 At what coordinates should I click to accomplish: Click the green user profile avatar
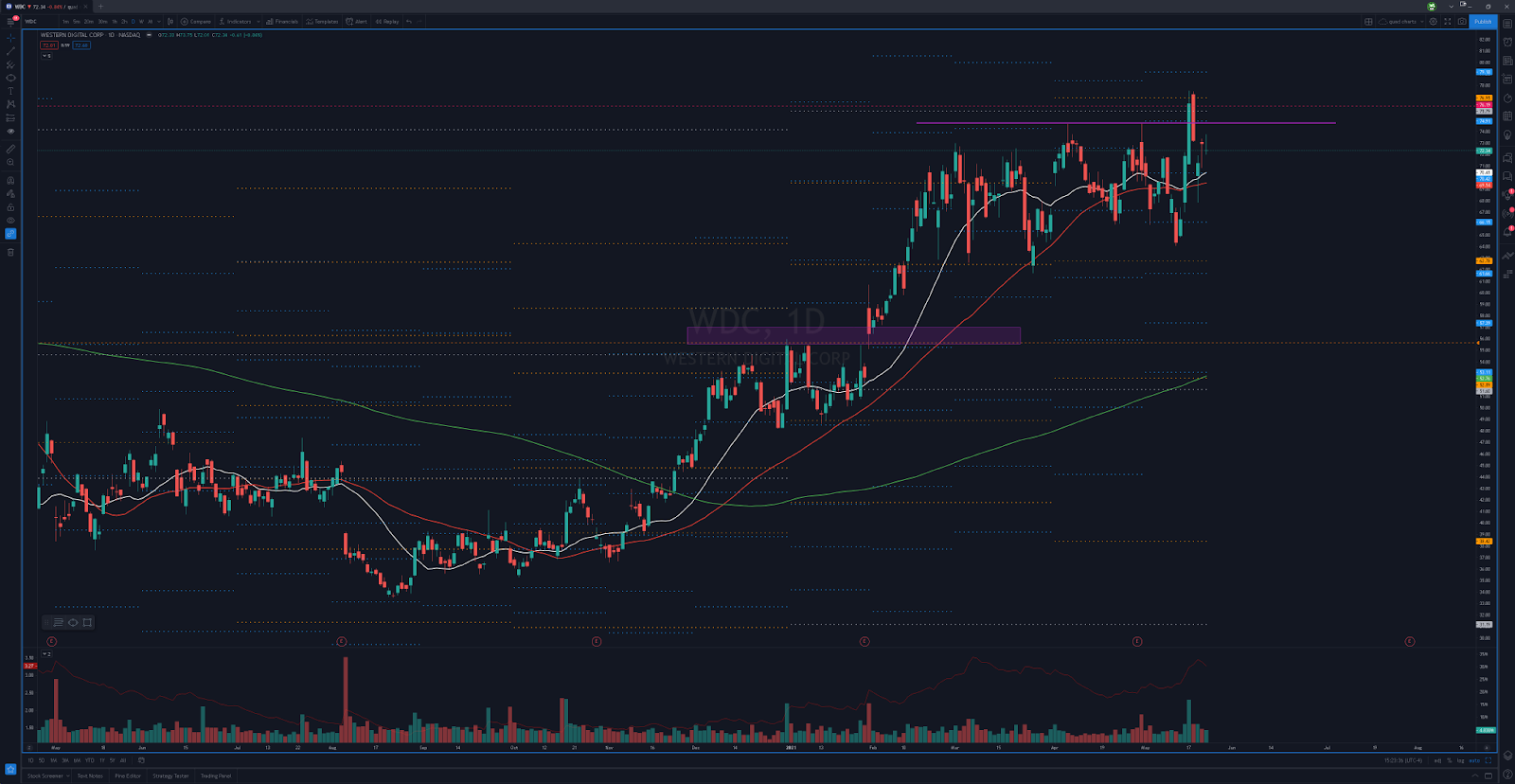click(1432, 7)
